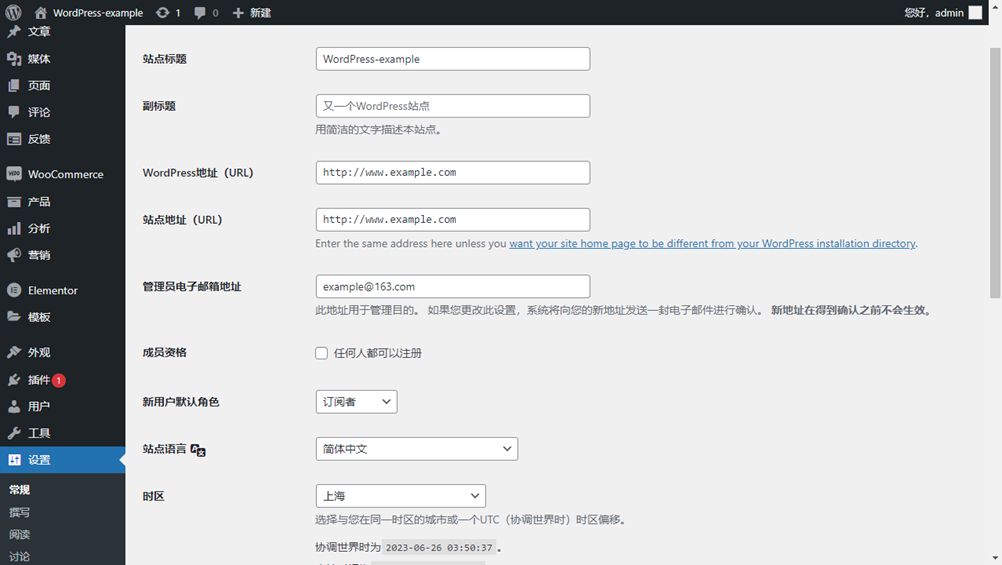Viewport: 1002px width, 565px height.
Task: Click the translation icon beside 站点语言
Action: (x=198, y=450)
